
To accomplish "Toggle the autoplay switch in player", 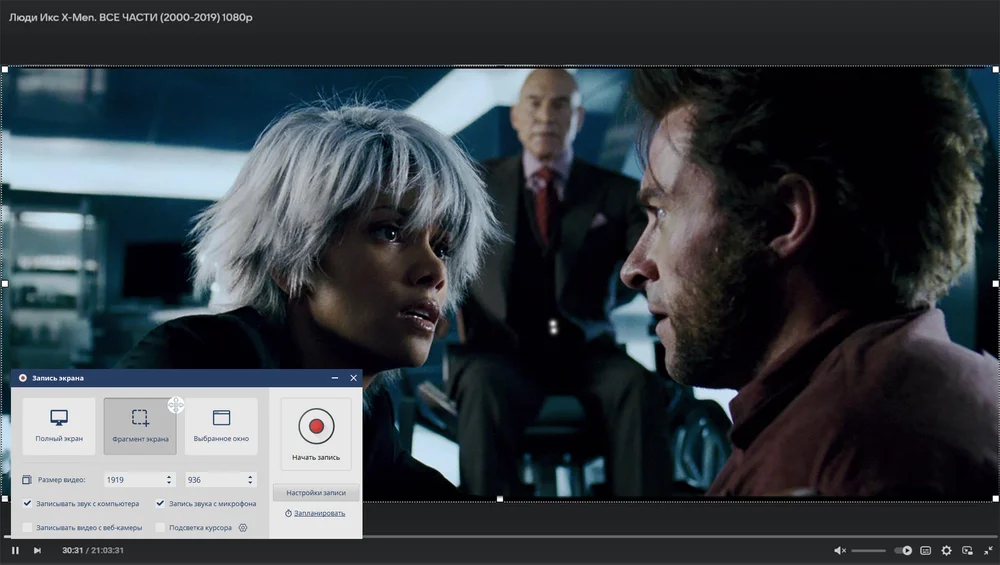I will 904,551.
